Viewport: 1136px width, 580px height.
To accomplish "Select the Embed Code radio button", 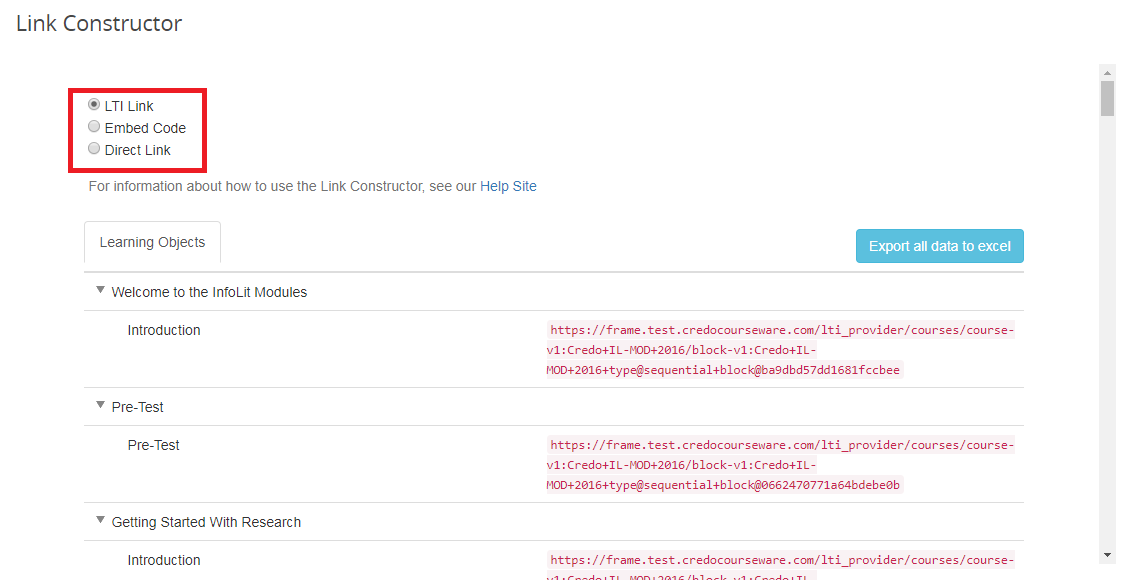I will pos(94,127).
